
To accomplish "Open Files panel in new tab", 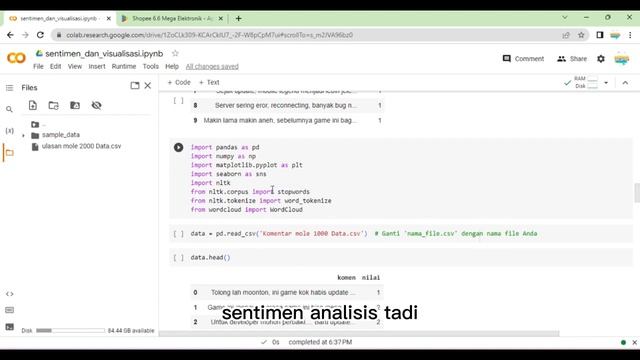I will [x=135, y=86].
